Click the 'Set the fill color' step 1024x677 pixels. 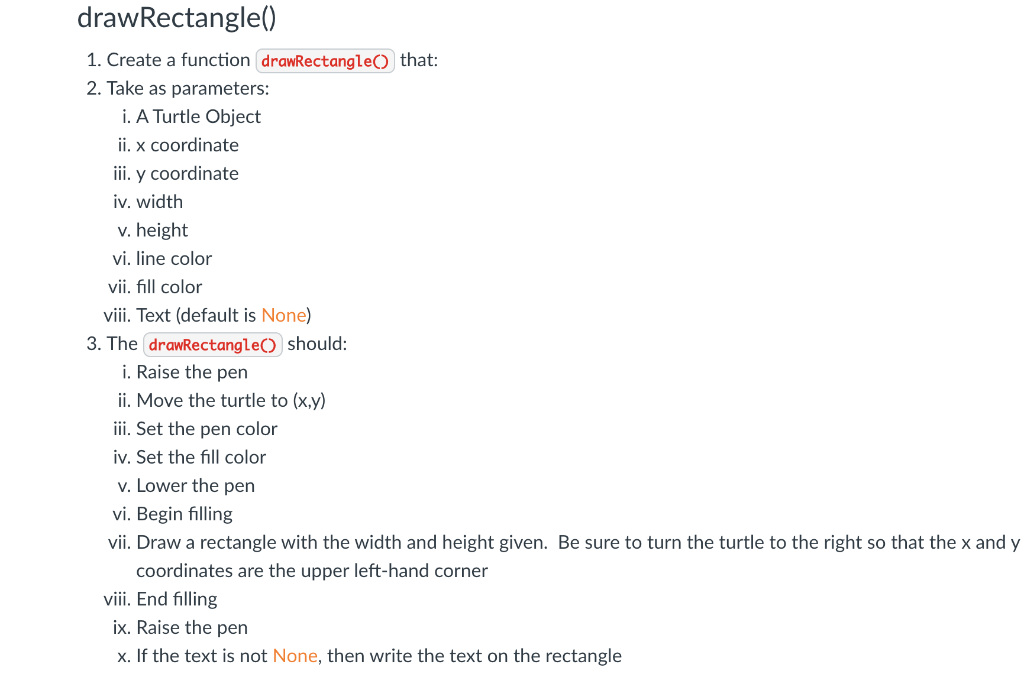[x=201, y=458]
